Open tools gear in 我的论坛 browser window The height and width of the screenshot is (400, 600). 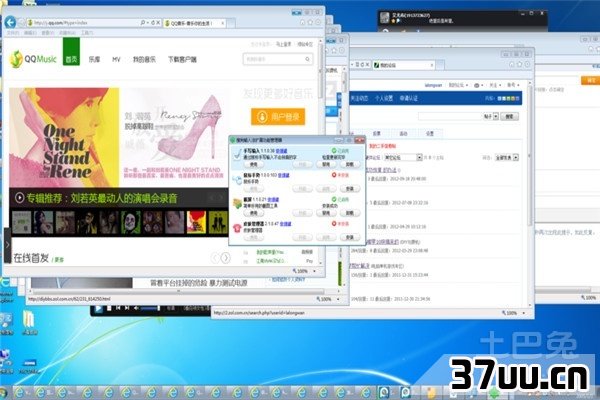[x=527, y=64]
